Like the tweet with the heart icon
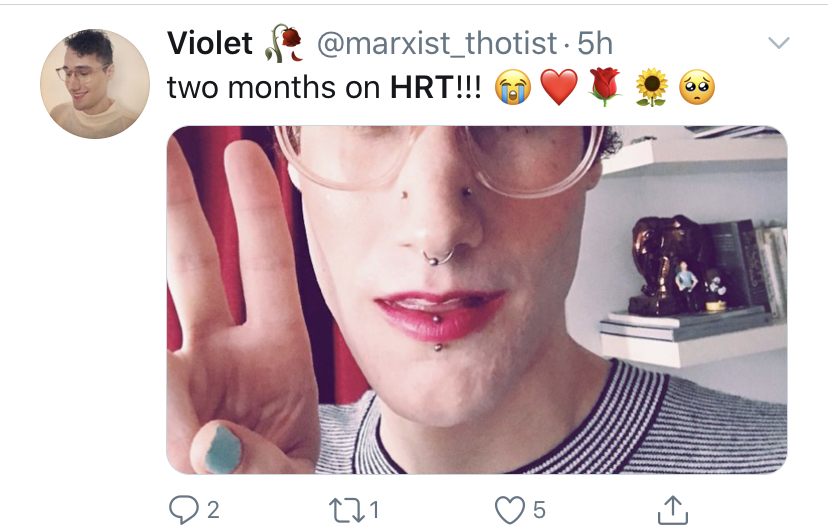The image size is (828, 526). [510, 510]
